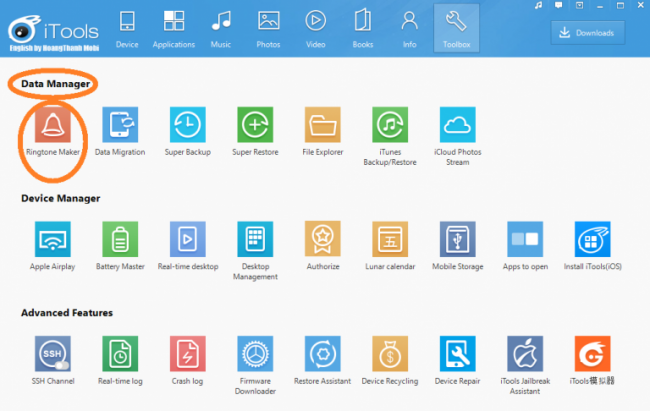Image resolution: width=650 pixels, height=411 pixels.
Task: Switch to Photos tab
Action: [268, 29]
